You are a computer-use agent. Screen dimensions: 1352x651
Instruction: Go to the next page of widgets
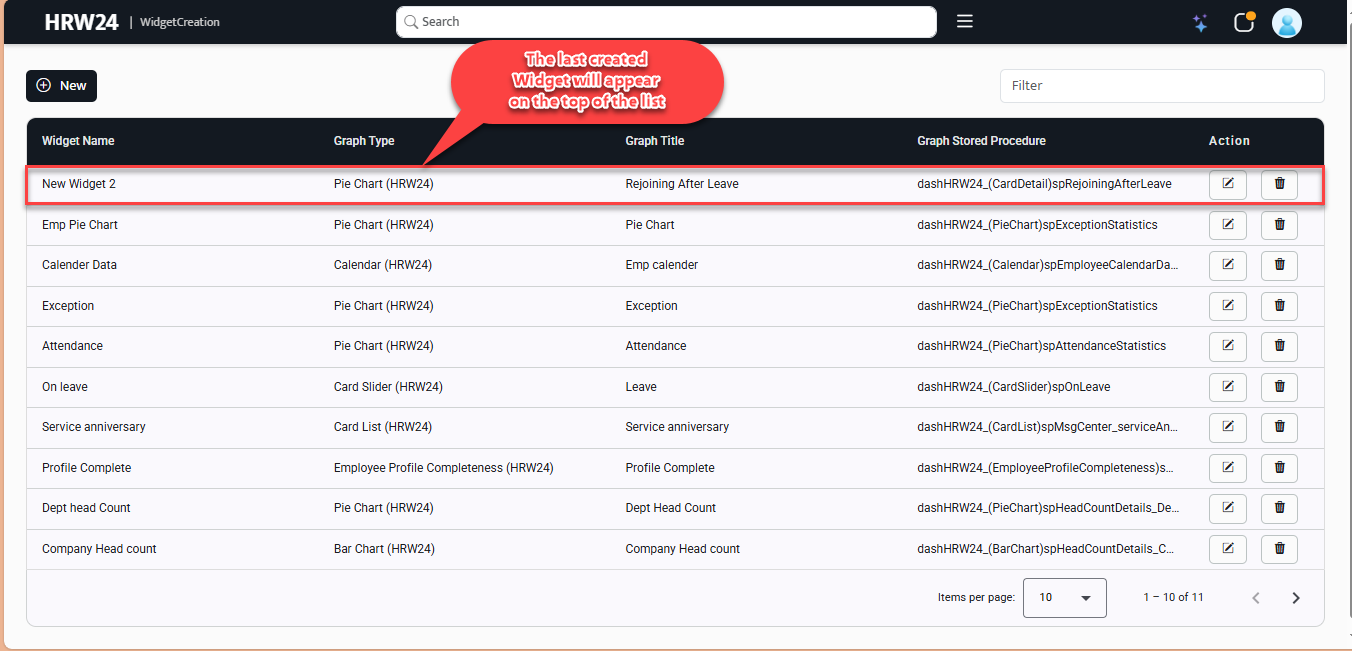coord(1296,598)
